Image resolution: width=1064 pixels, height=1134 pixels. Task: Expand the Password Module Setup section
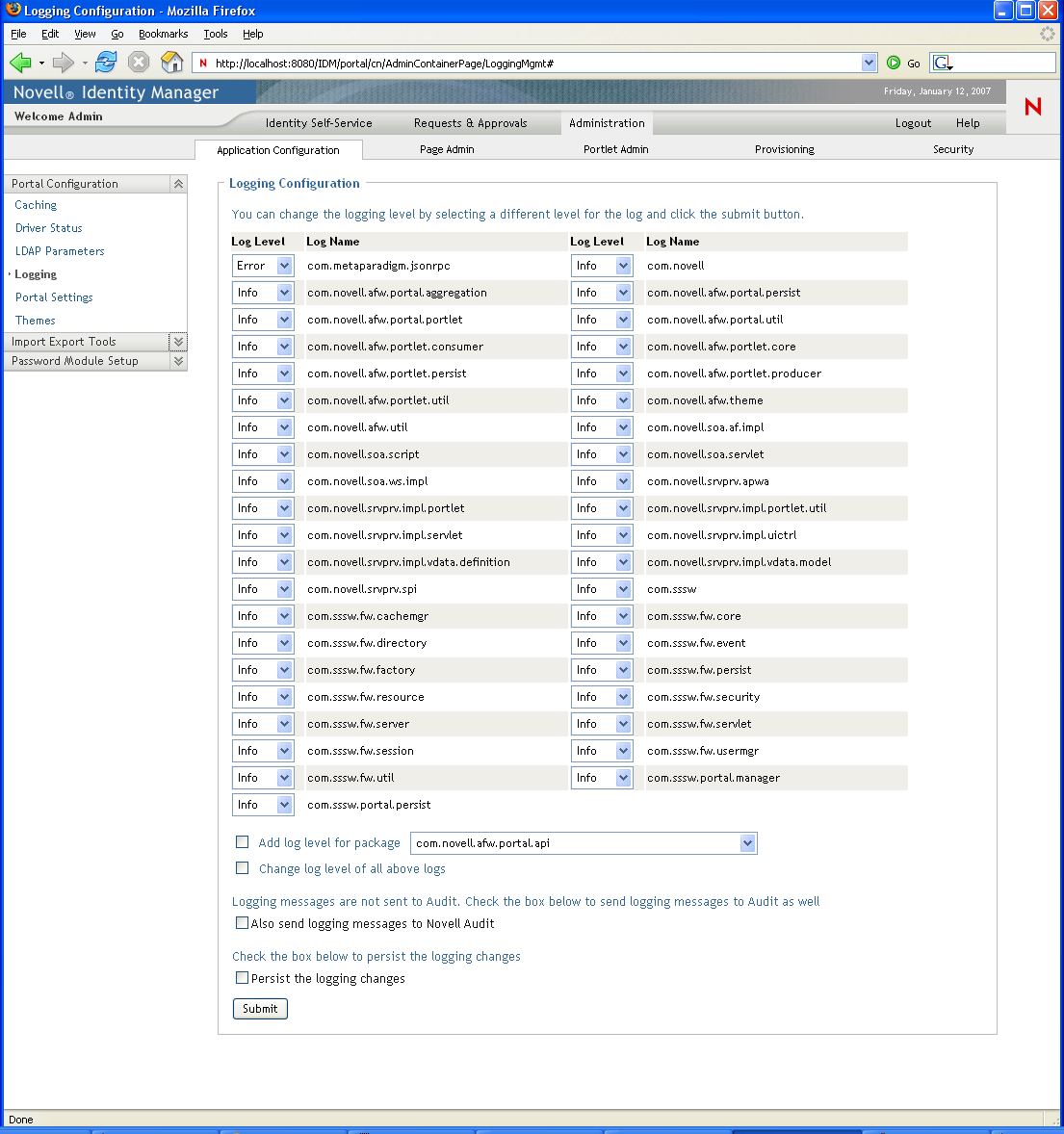(179, 361)
